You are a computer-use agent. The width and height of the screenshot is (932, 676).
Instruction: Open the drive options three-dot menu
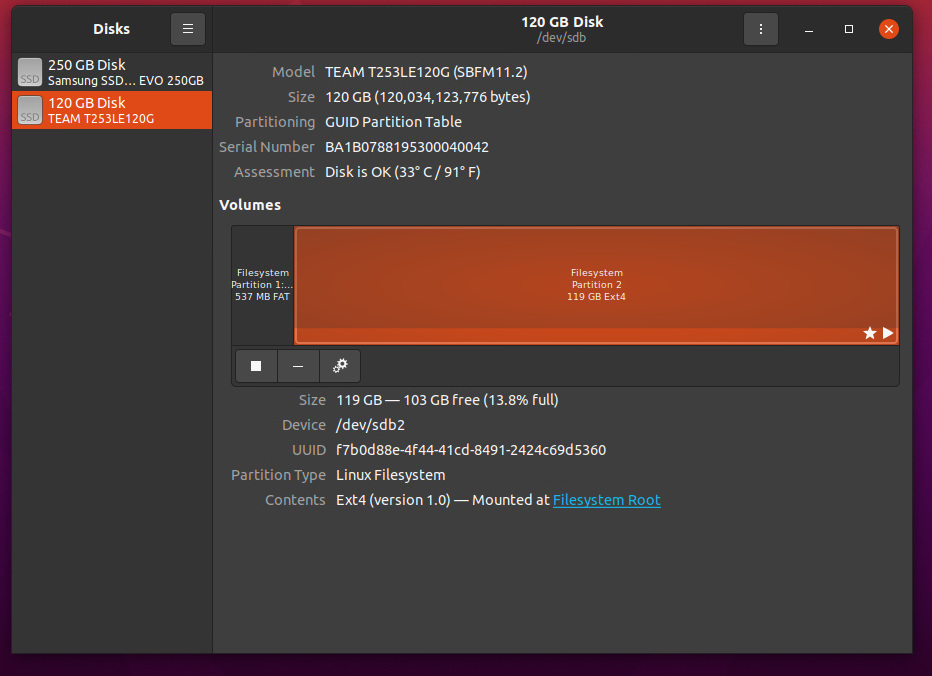point(761,29)
